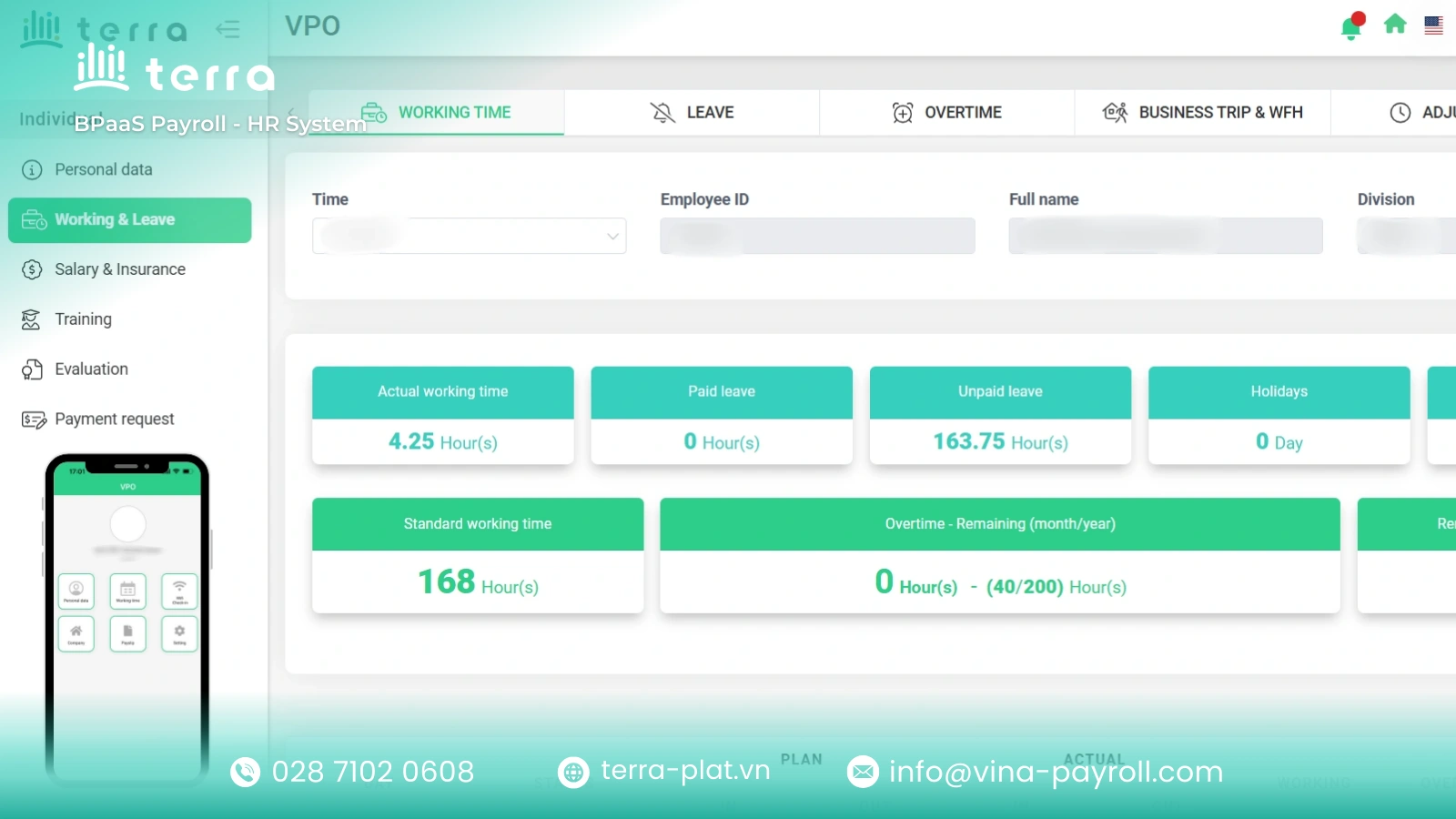Open the BUSINESS TRIP & WFH tab
1456x819 pixels.
click(1202, 113)
